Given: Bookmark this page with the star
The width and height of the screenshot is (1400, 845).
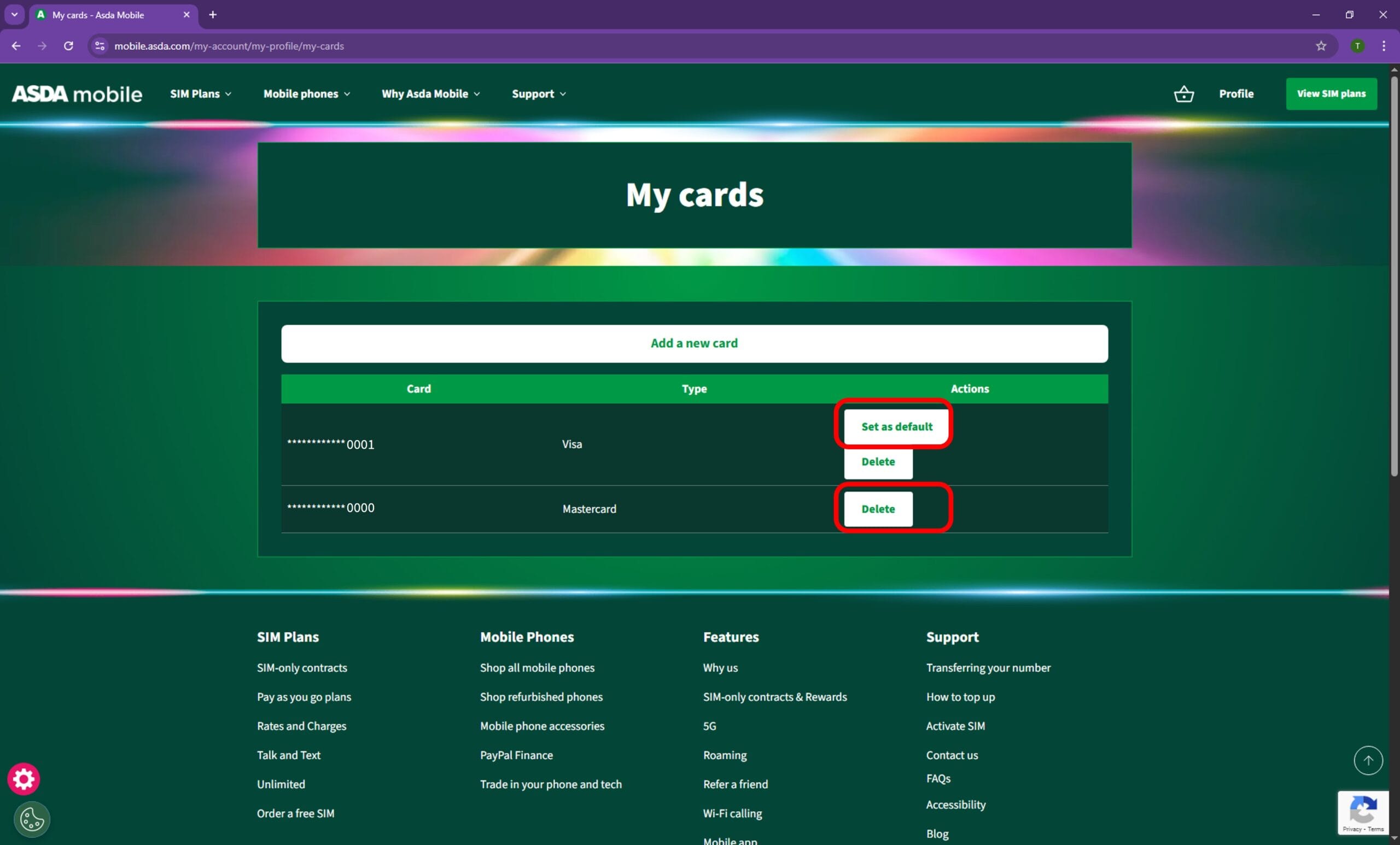Looking at the screenshot, I should tap(1321, 46).
